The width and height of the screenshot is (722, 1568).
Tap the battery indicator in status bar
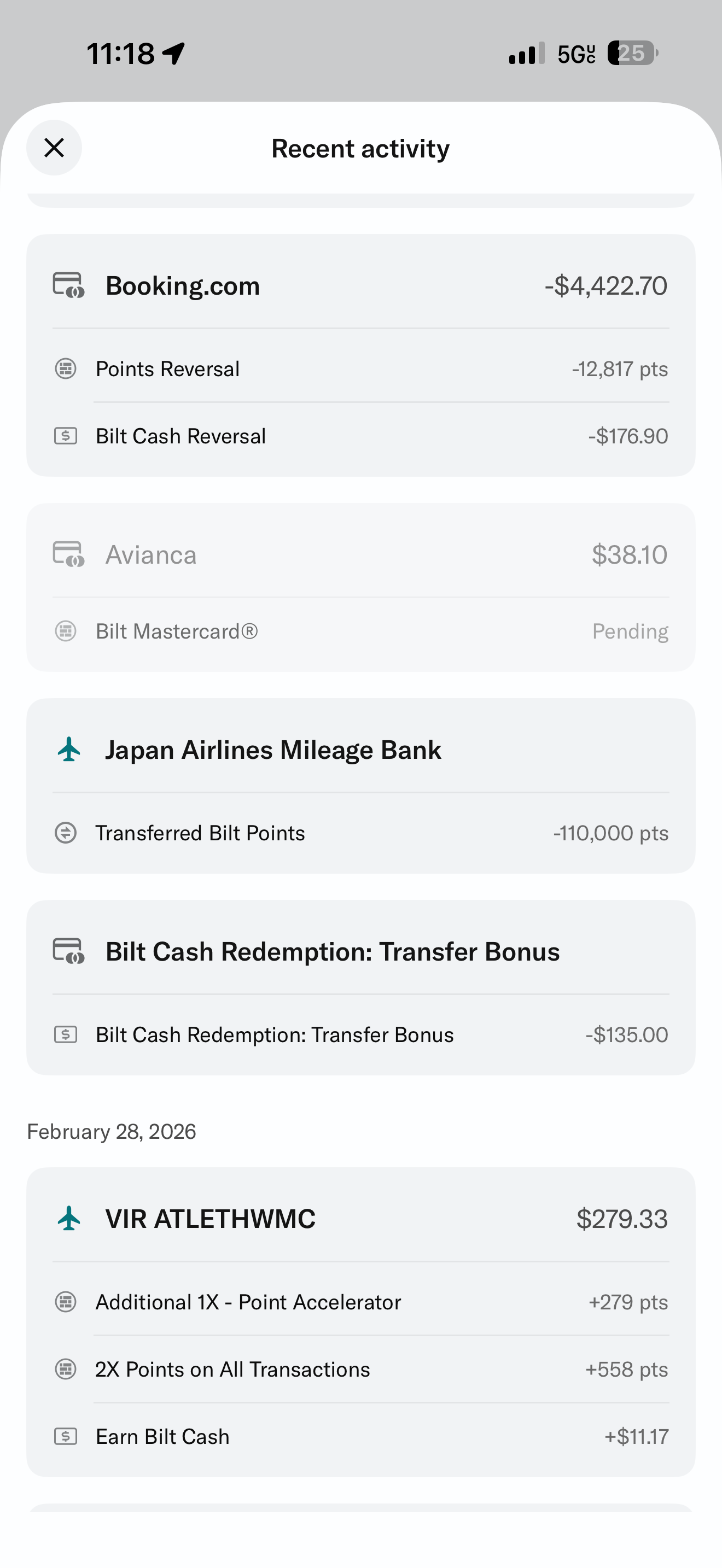tap(632, 54)
